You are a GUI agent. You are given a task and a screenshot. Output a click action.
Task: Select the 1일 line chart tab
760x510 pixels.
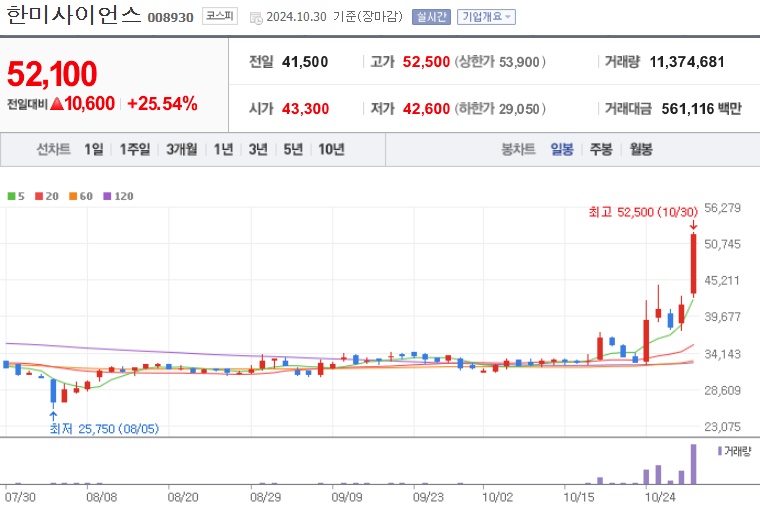pyautogui.click(x=94, y=149)
